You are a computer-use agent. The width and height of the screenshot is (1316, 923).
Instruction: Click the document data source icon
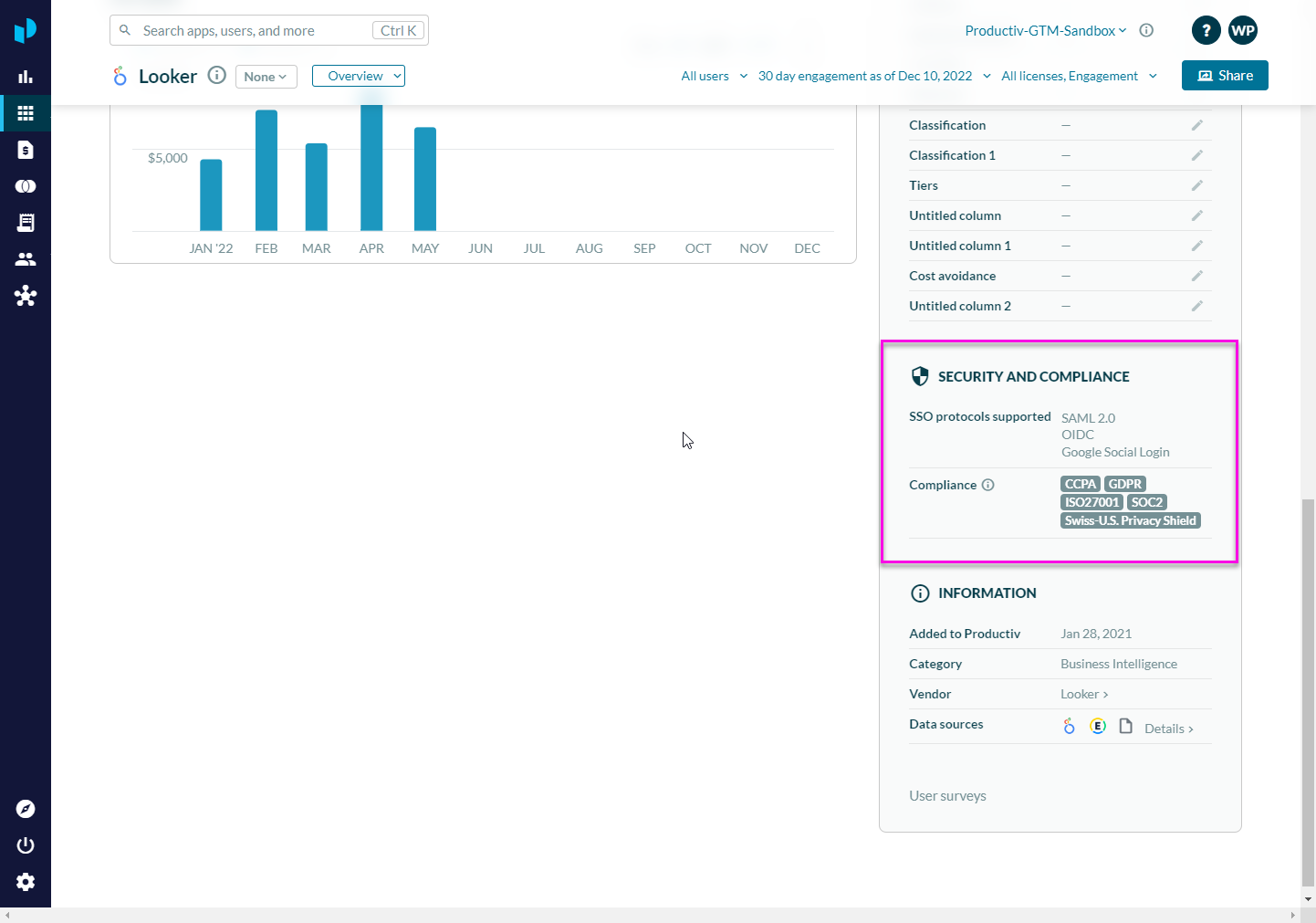point(1126,726)
